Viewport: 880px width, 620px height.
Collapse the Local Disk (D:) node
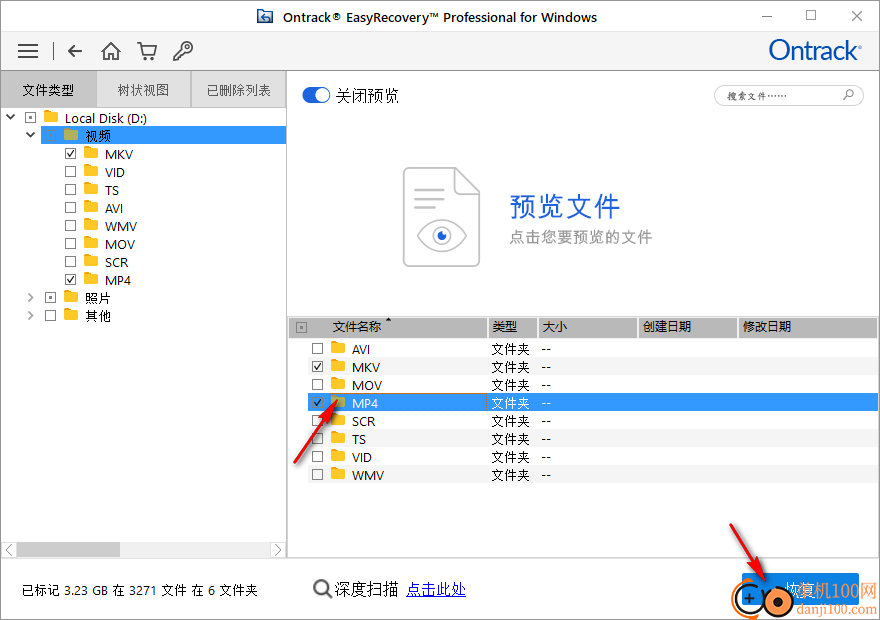[11, 117]
